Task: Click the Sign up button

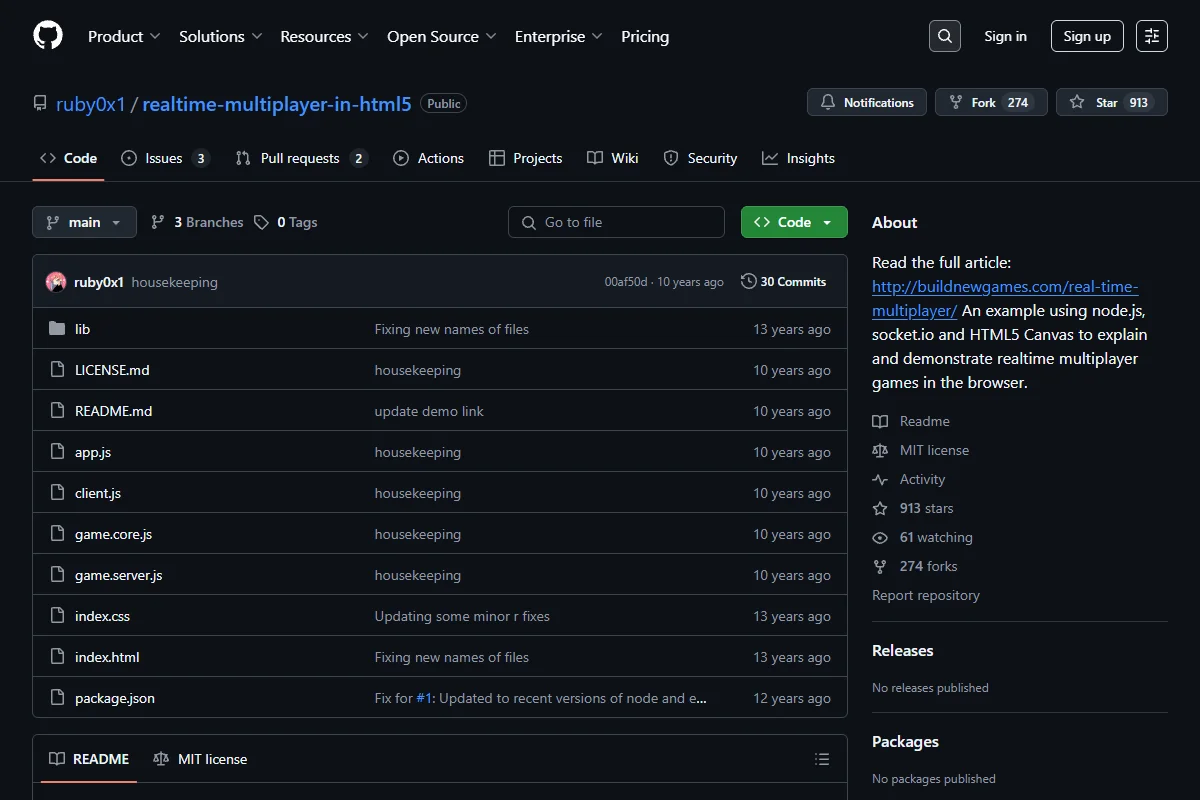Action: click(1087, 36)
